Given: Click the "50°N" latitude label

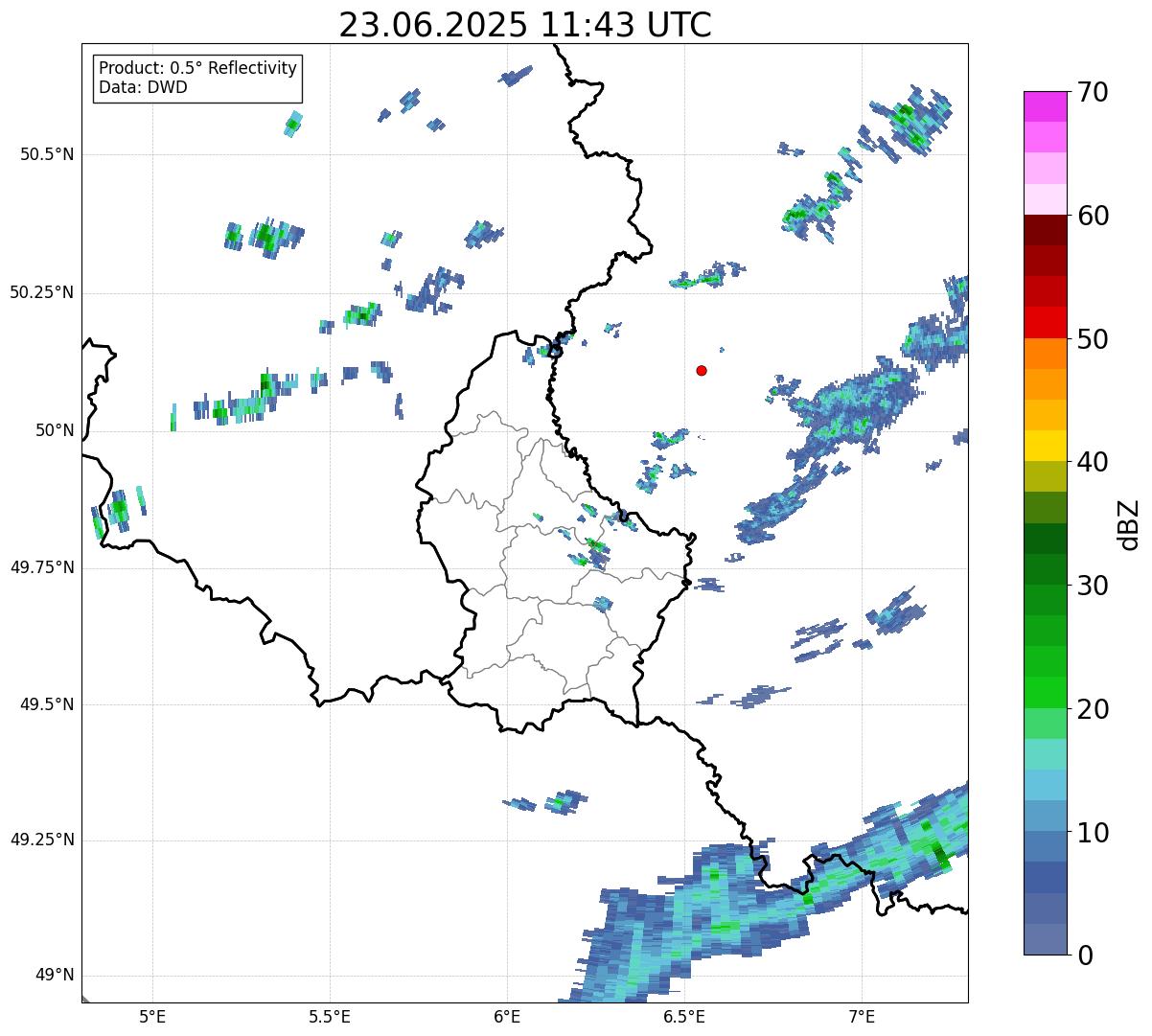Looking at the screenshot, I should tap(55, 430).
